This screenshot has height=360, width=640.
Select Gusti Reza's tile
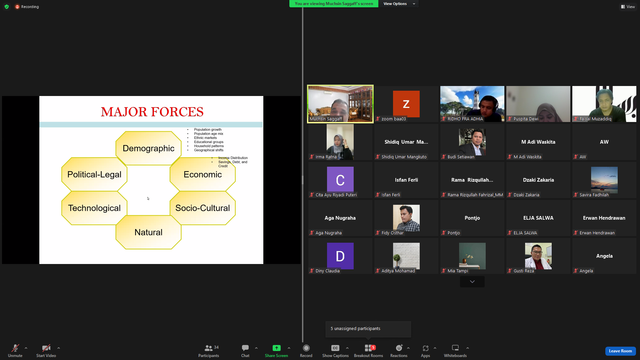tap(538, 256)
